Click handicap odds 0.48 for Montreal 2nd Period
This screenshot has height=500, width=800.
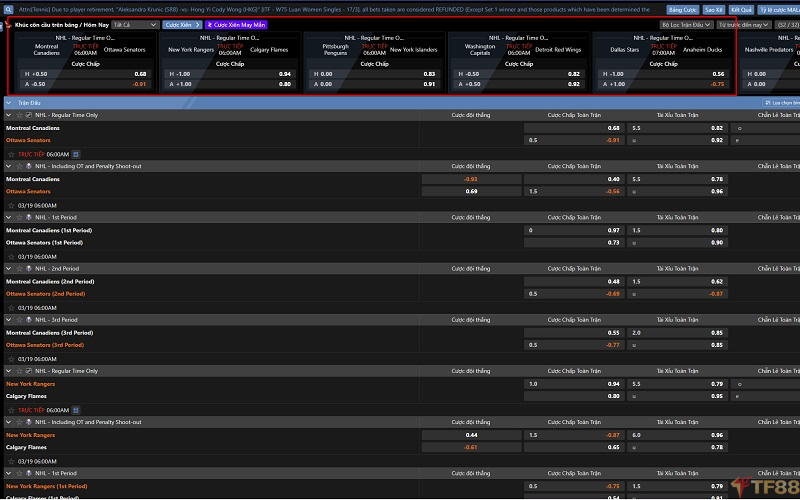[574, 282]
